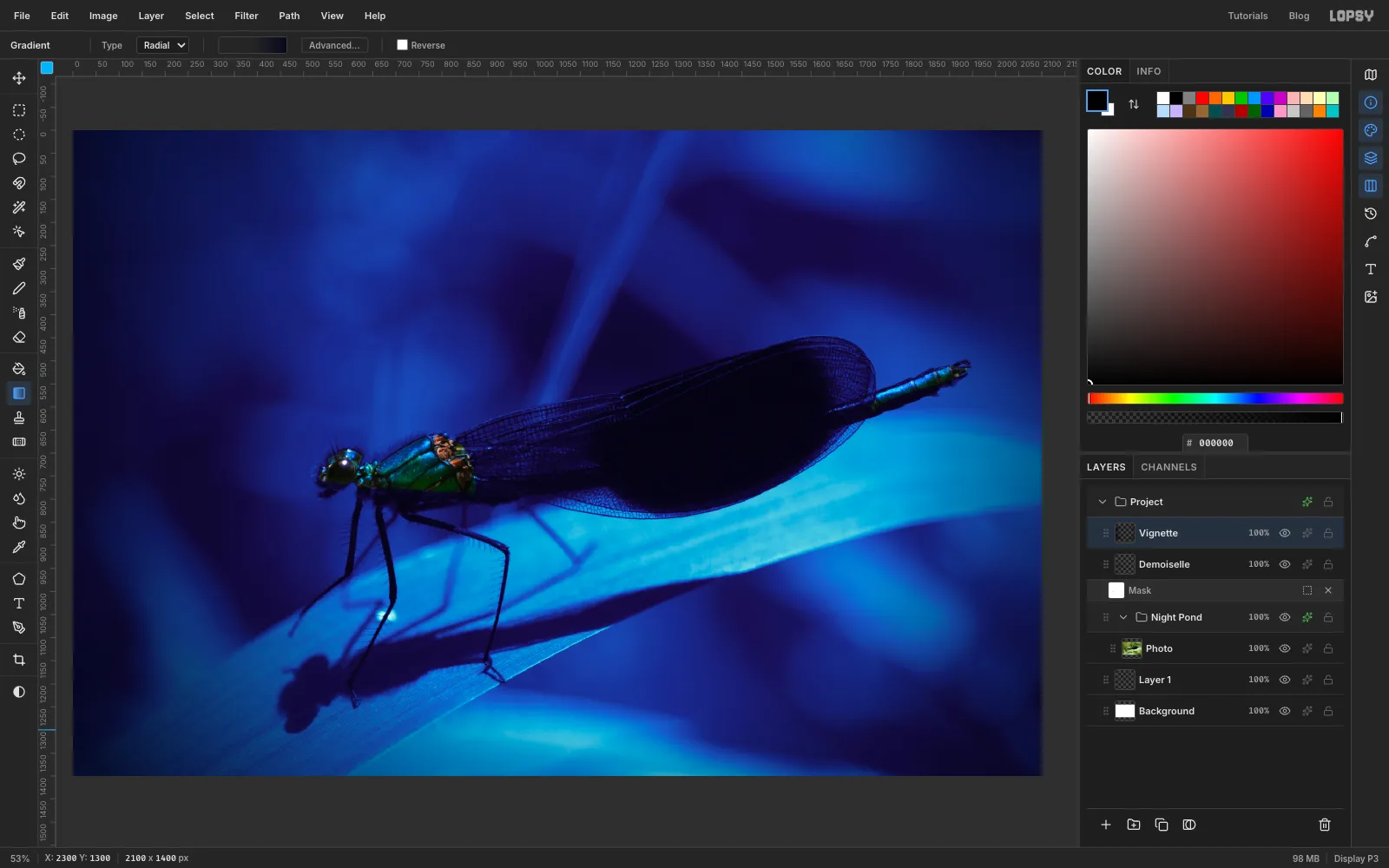
Task: Select the Paint Bucket fill tool
Action: [19, 369]
